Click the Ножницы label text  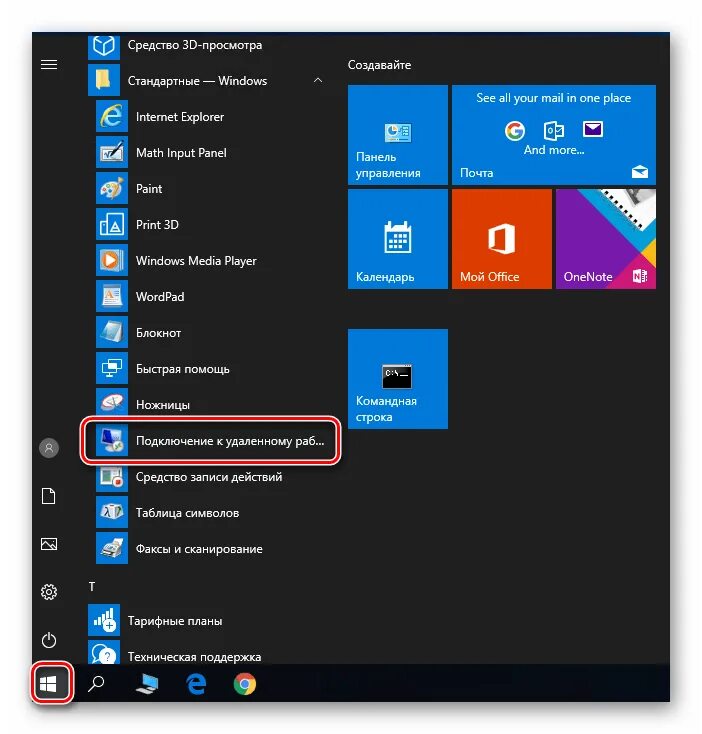click(x=163, y=405)
